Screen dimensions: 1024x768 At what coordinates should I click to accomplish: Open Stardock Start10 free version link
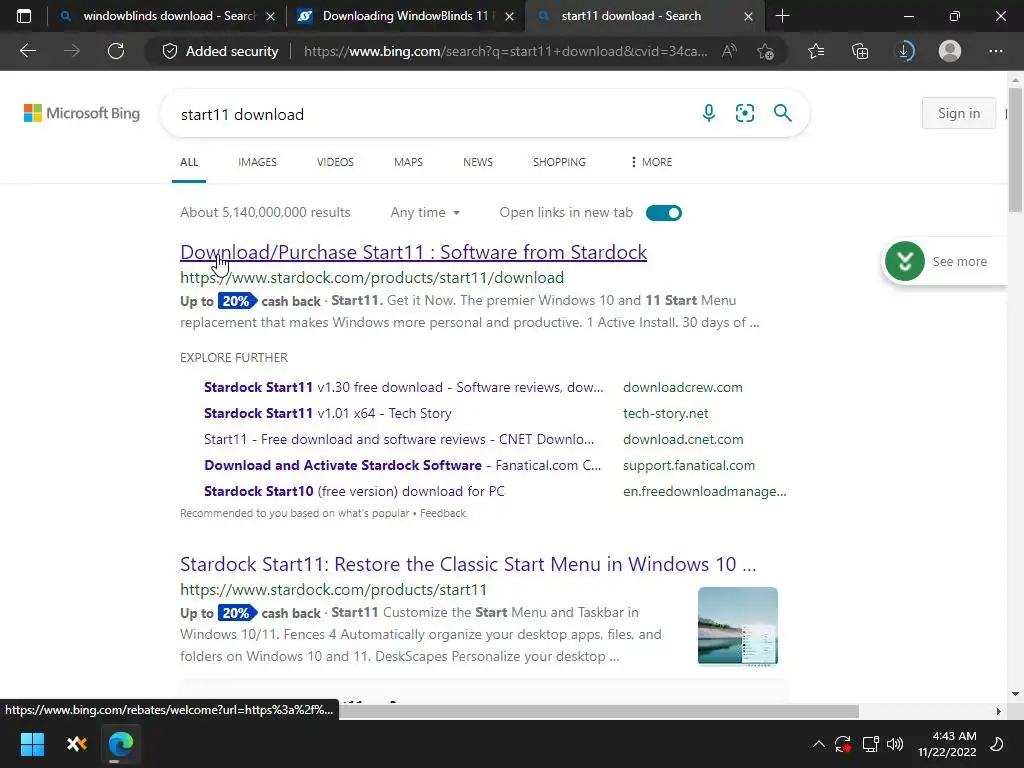click(354, 491)
